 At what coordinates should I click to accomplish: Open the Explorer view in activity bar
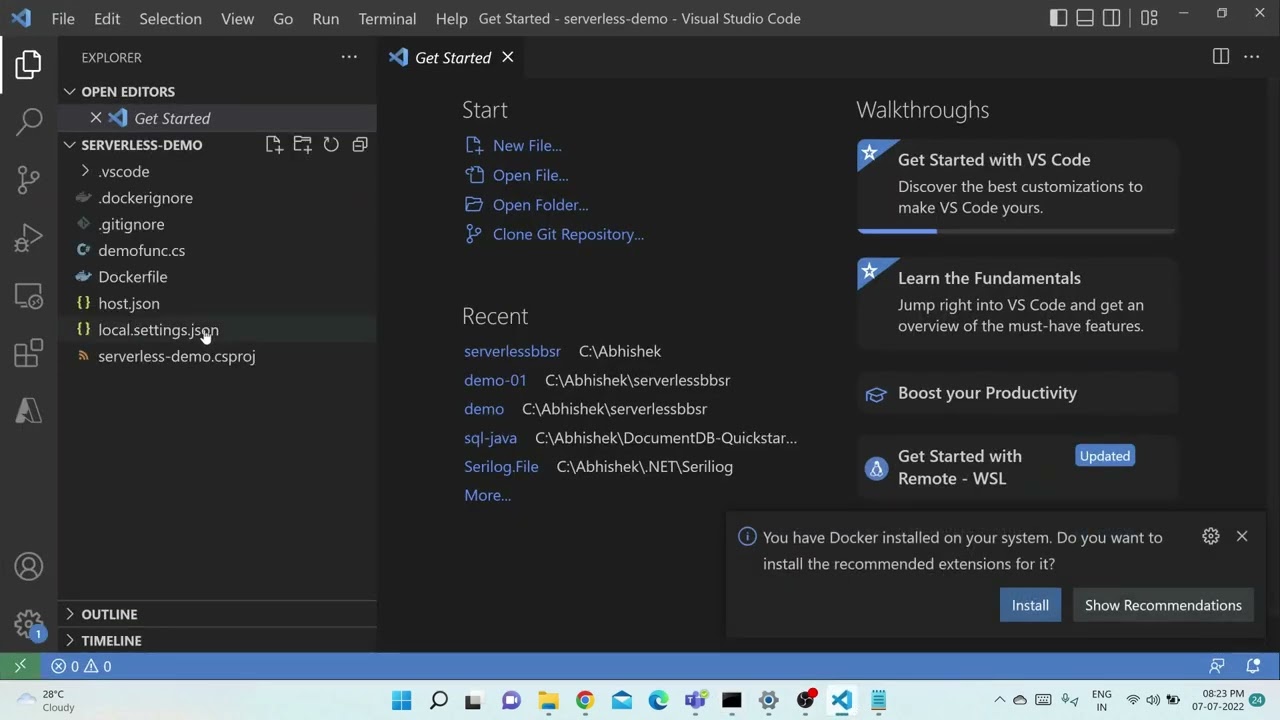[x=29, y=66]
